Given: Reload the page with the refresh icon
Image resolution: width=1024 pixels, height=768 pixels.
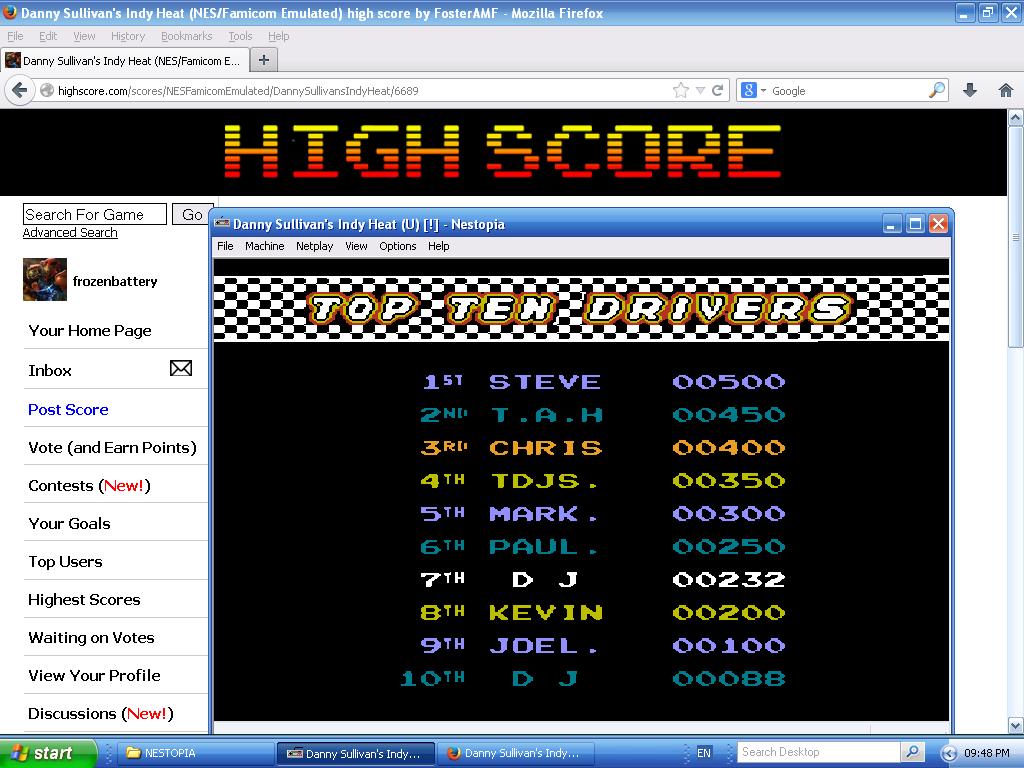Looking at the screenshot, I should click(718, 91).
